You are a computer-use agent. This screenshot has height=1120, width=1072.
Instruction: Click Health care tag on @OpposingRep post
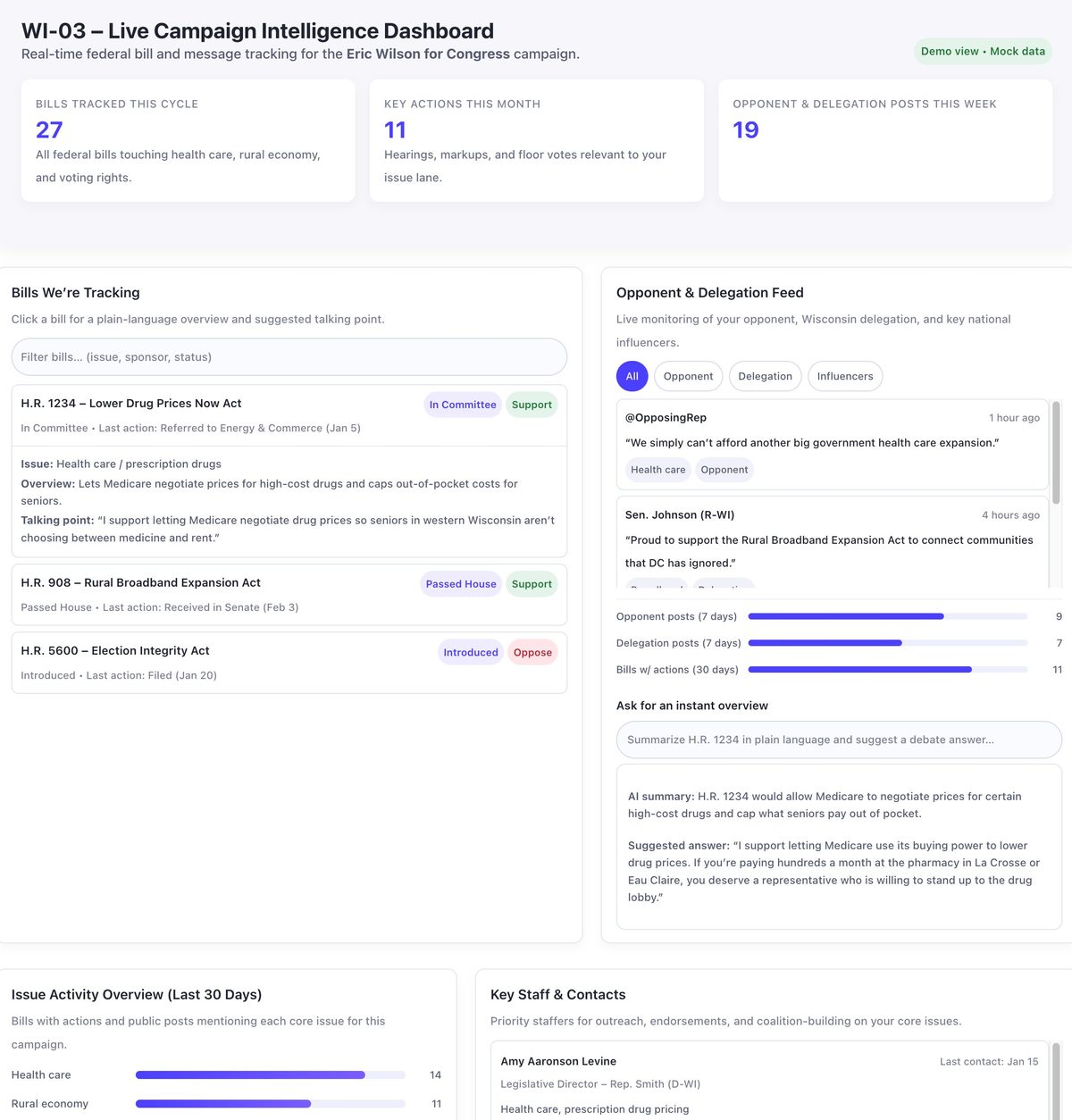pyautogui.click(x=658, y=470)
